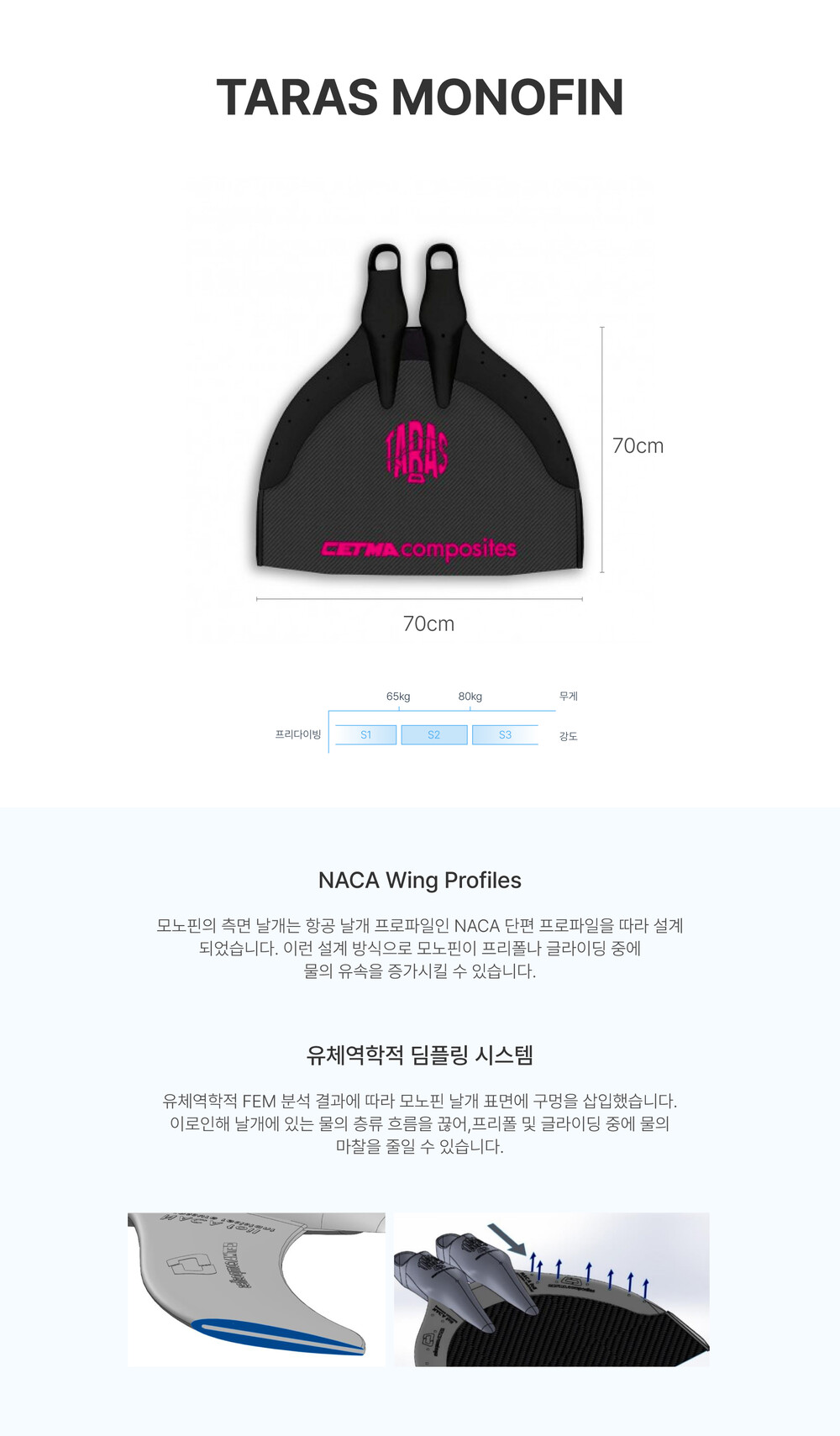Click the NACA Wing Profiles heading

point(420,880)
